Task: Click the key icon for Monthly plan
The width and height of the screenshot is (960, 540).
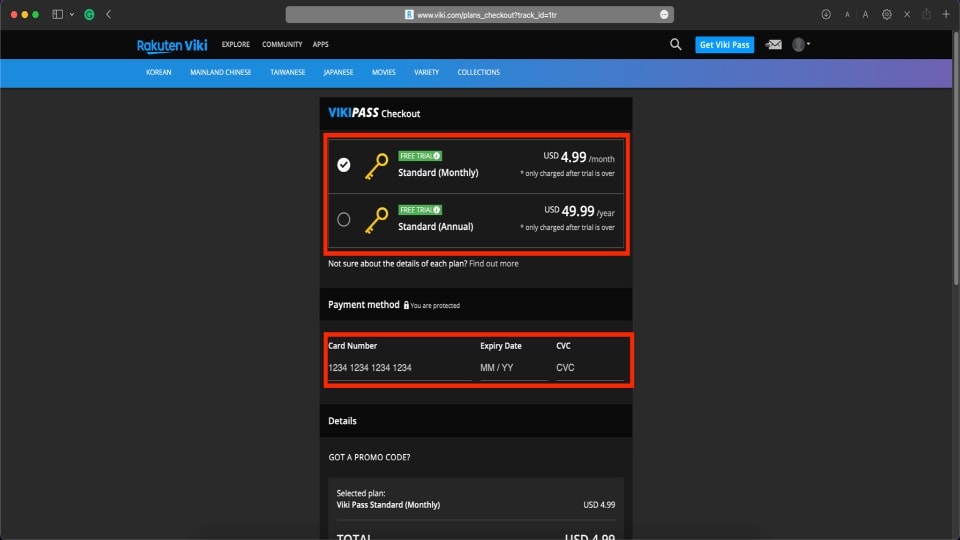Action: point(377,167)
